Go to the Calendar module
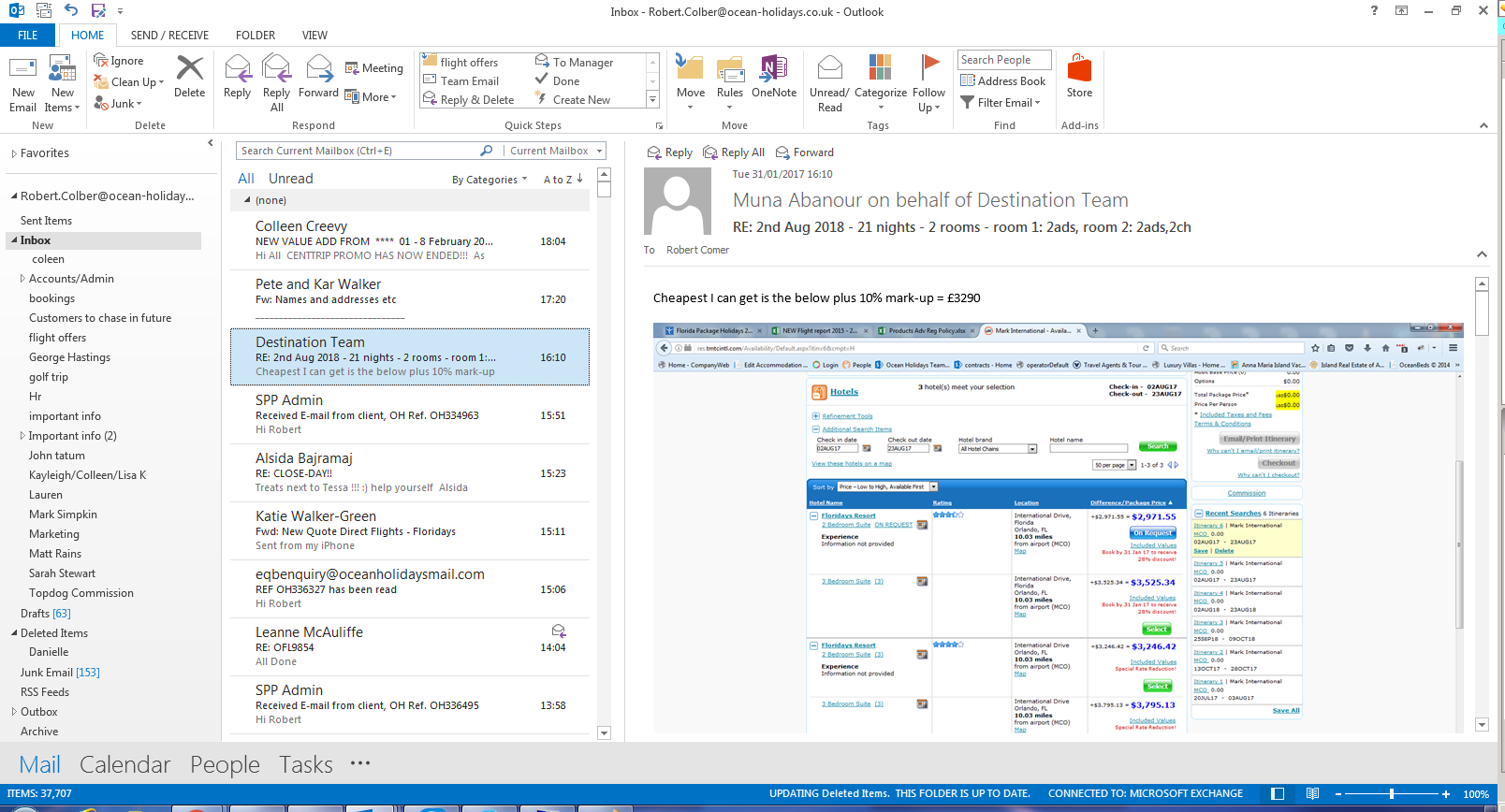Viewport: 1505px width, 812px height. point(125,765)
